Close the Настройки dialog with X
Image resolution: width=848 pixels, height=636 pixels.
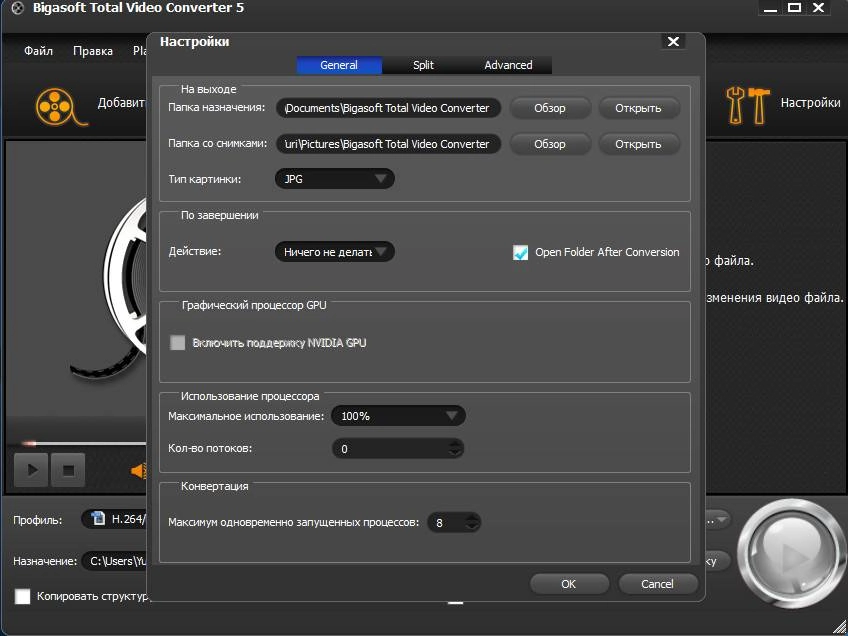click(x=673, y=42)
